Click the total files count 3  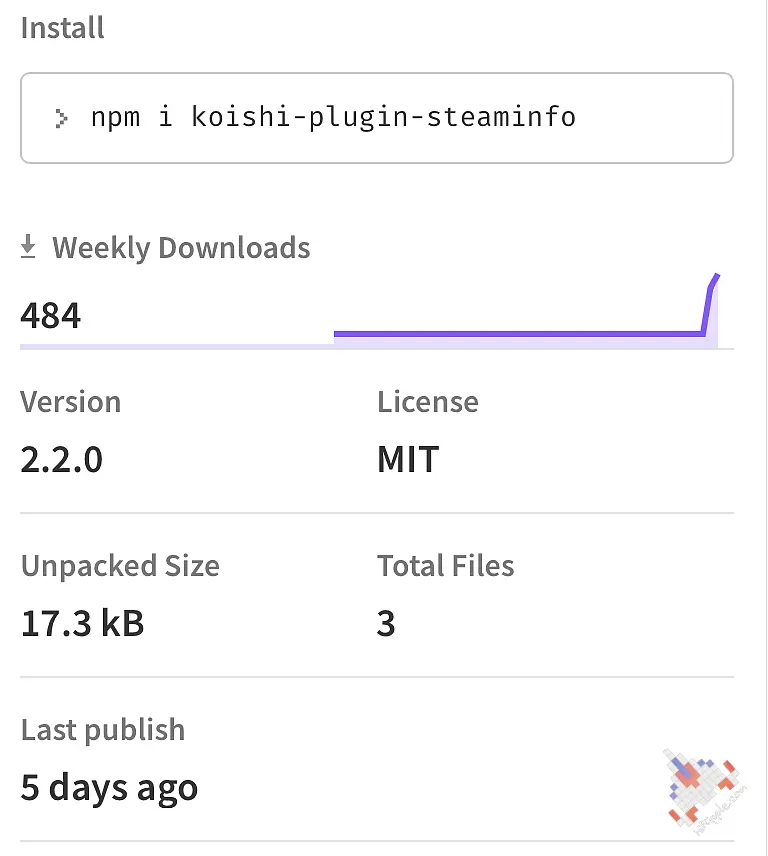[x=385, y=623]
